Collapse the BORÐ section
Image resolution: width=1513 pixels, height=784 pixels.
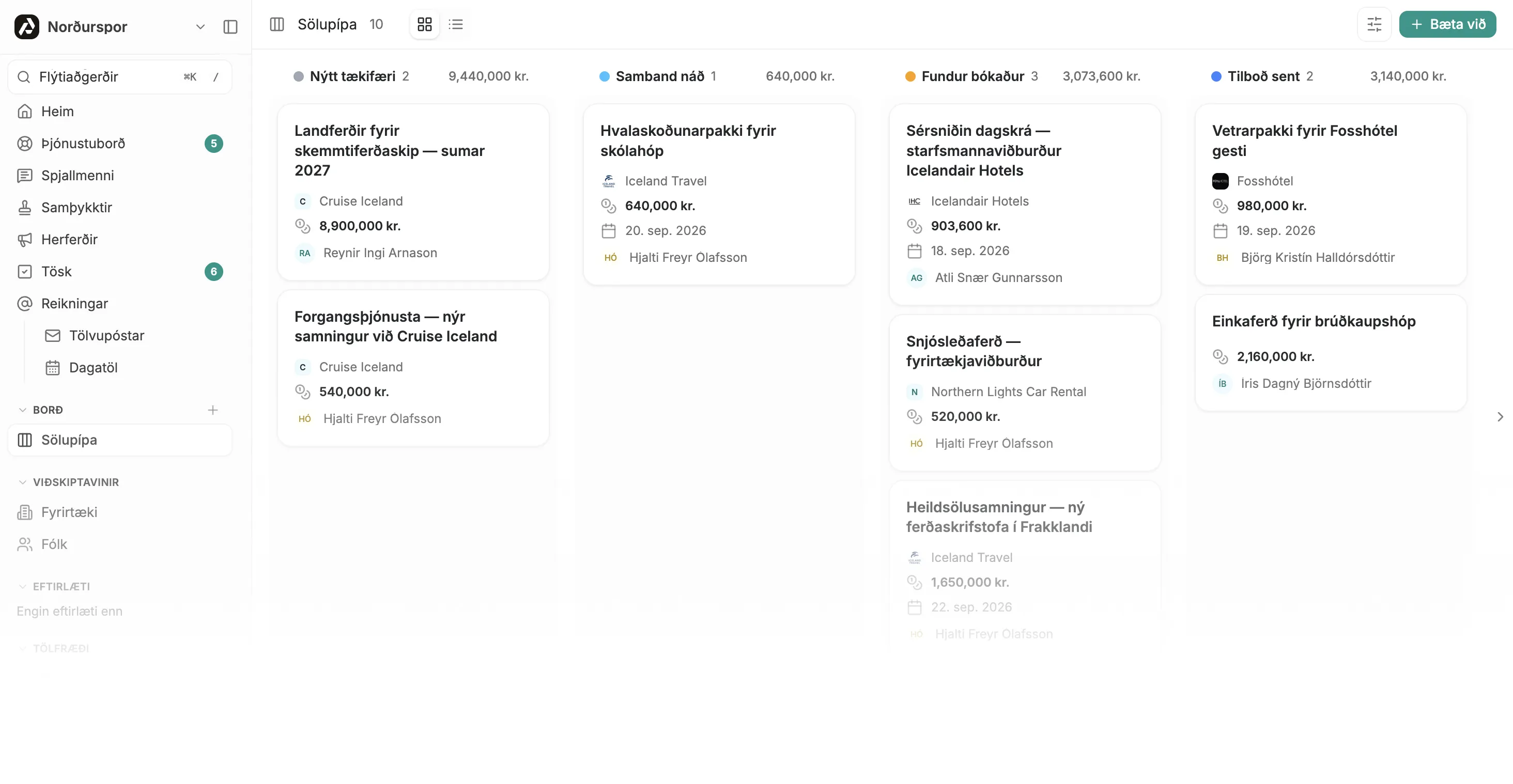click(x=23, y=410)
